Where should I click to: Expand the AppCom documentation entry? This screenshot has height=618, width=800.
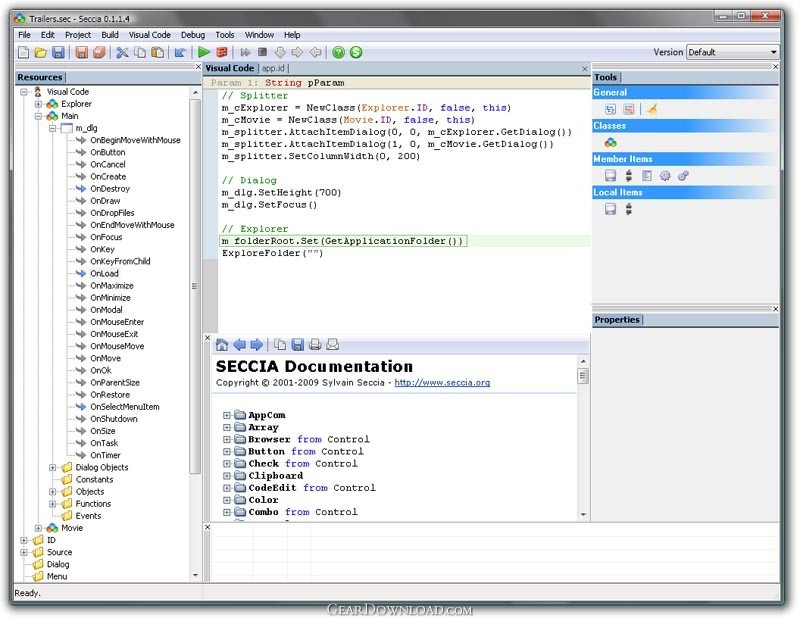click(x=227, y=415)
